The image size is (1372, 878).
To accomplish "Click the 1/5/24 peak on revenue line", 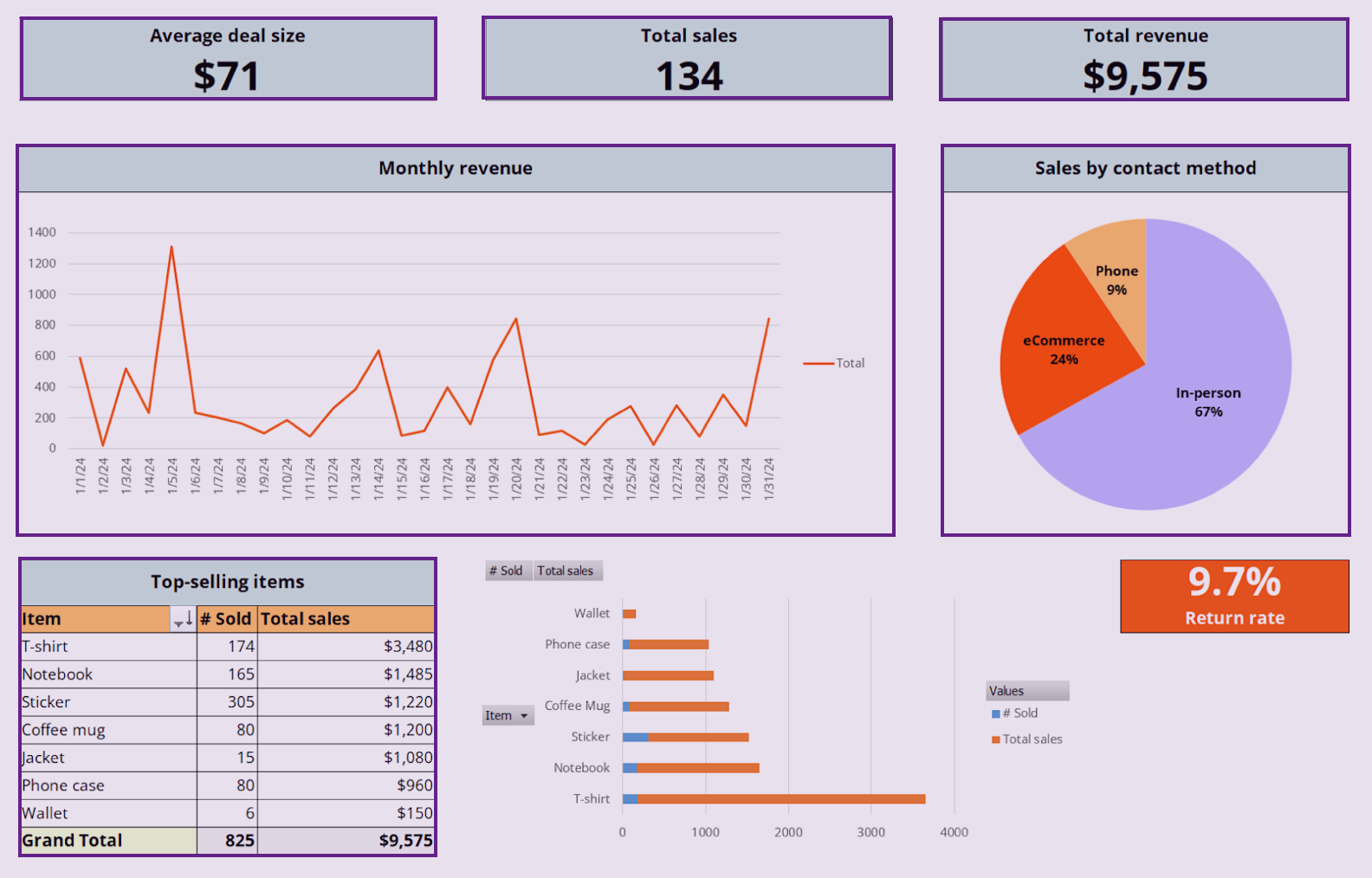I will point(171,247).
